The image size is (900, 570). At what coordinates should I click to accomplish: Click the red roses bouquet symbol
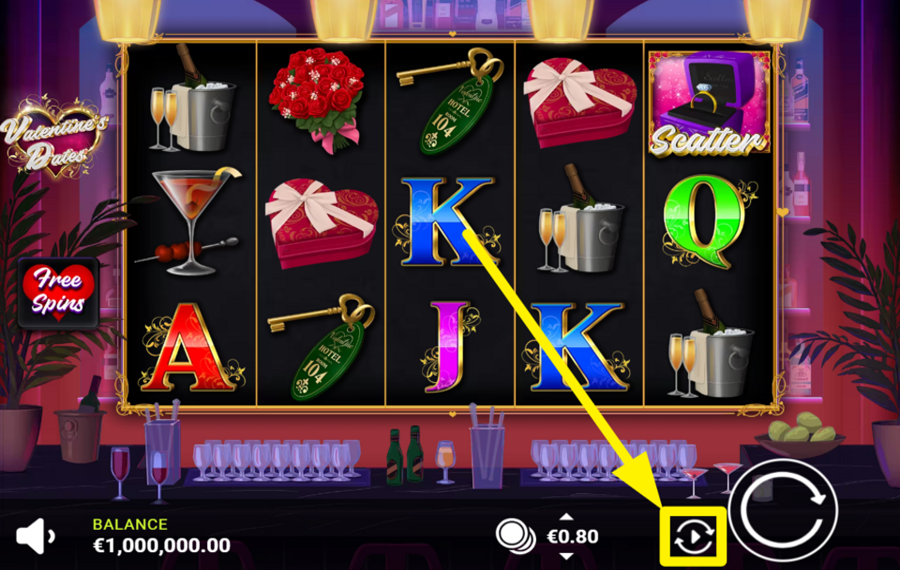click(x=317, y=100)
